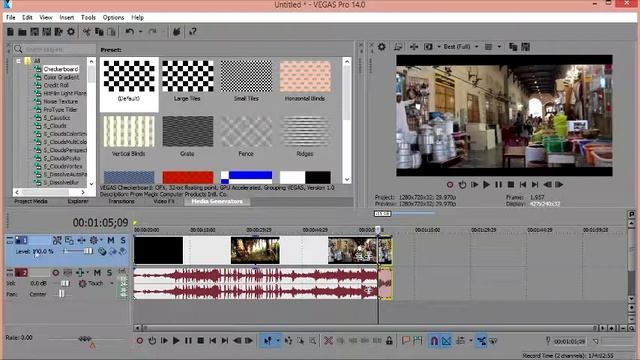Open the File menu
Screen dimensions: 640x360
coord(11,18)
